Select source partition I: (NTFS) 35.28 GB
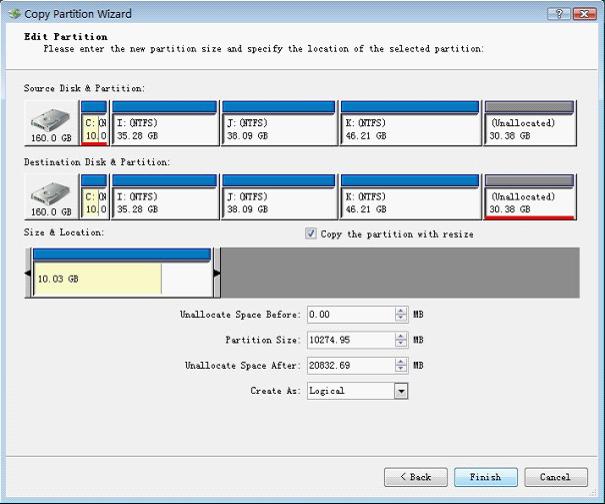 click(164, 123)
